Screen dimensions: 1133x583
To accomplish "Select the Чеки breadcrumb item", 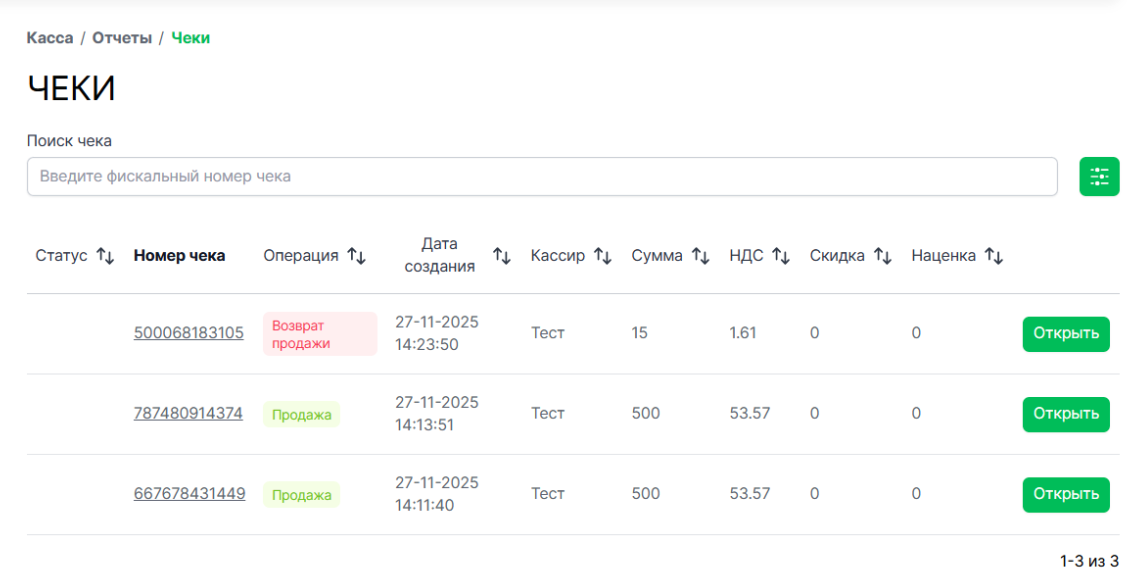I will 190,38.
